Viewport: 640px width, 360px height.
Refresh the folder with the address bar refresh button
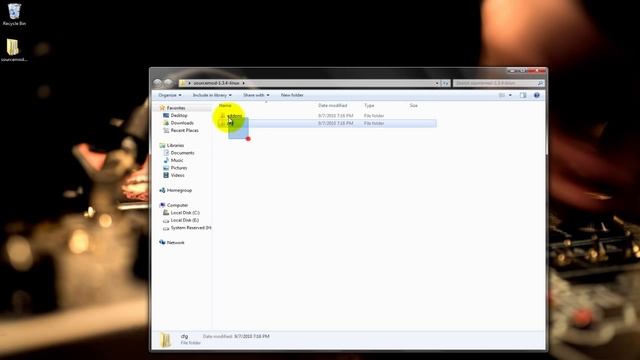pos(445,83)
